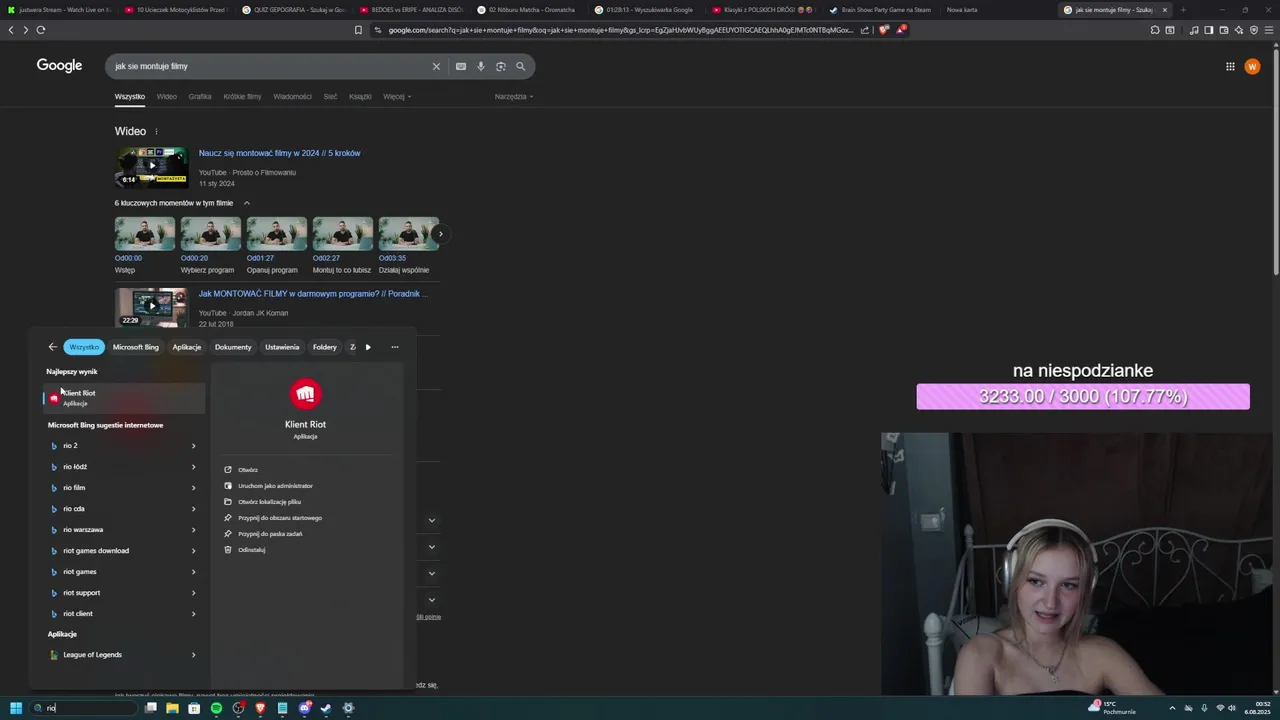Image resolution: width=1280 pixels, height=720 pixels.
Task: Share this page via share icon
Action: (864, 30)
